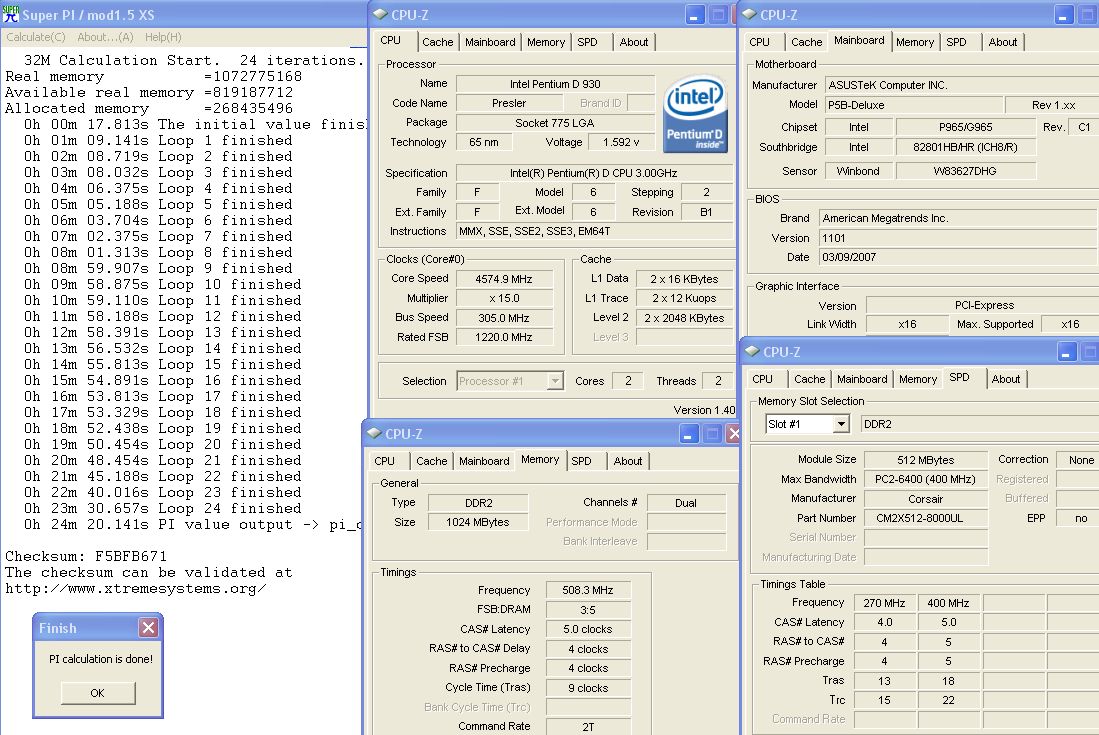Click the Voltage value 1.592 v

(621, 142)
